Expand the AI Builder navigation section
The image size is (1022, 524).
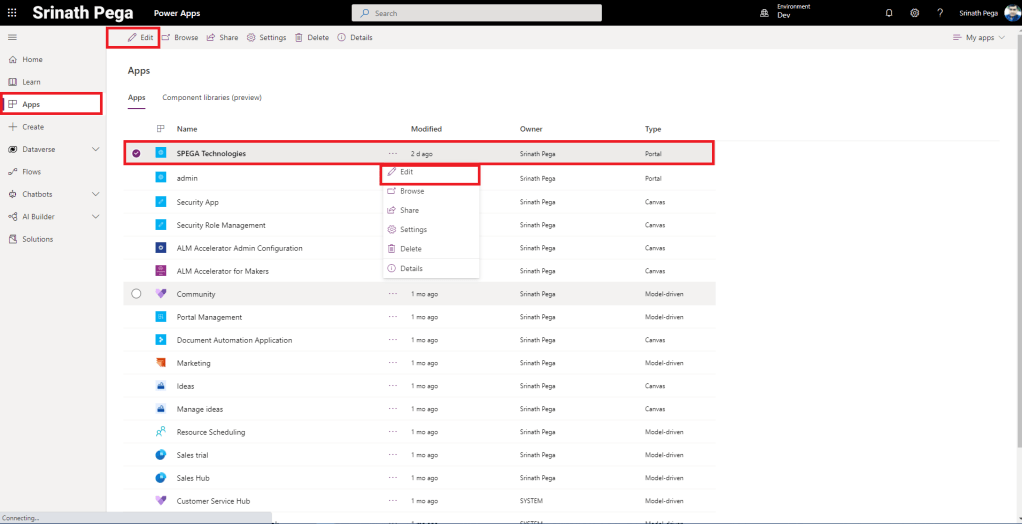95,216
